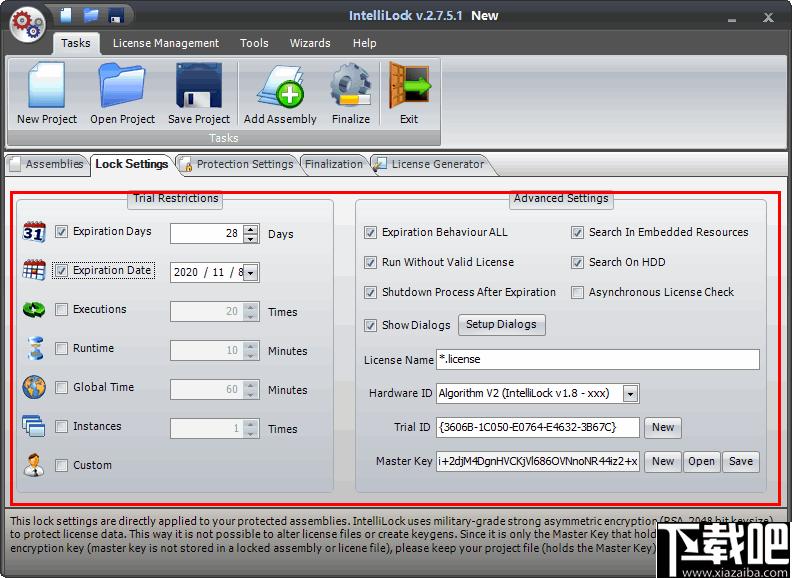The width and height of the screenshot is (792, 578).
Task: Click the Exit door icon
Action: [409, 85]
